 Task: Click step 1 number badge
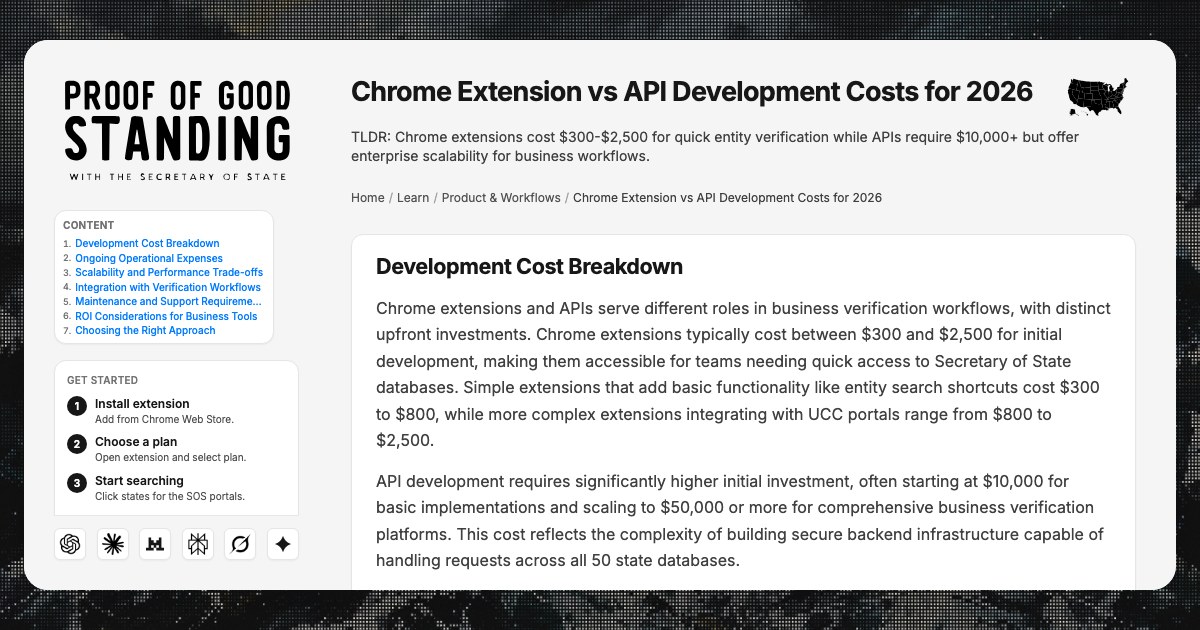pyautogui.click(x=77, y=406)
